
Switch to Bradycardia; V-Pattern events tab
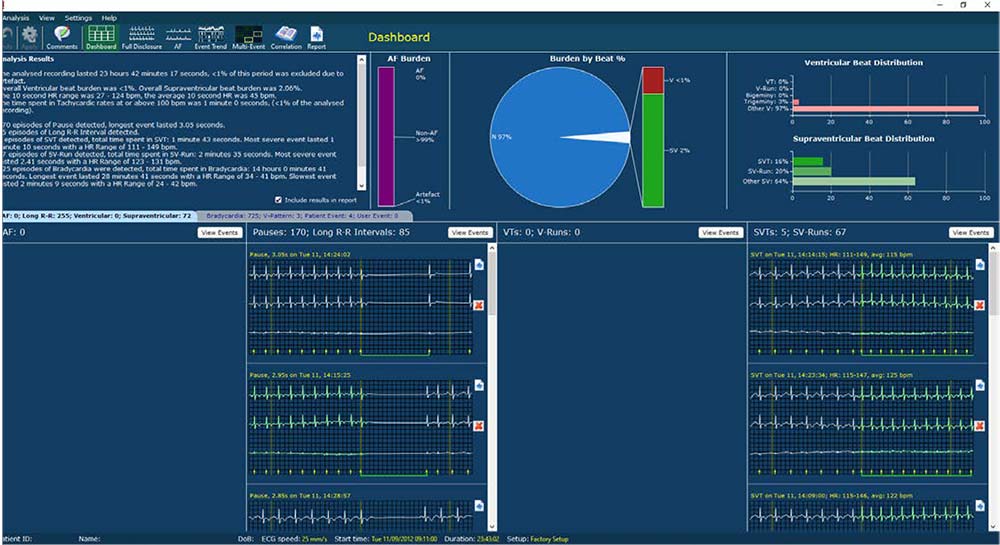[x=302, y=215]
